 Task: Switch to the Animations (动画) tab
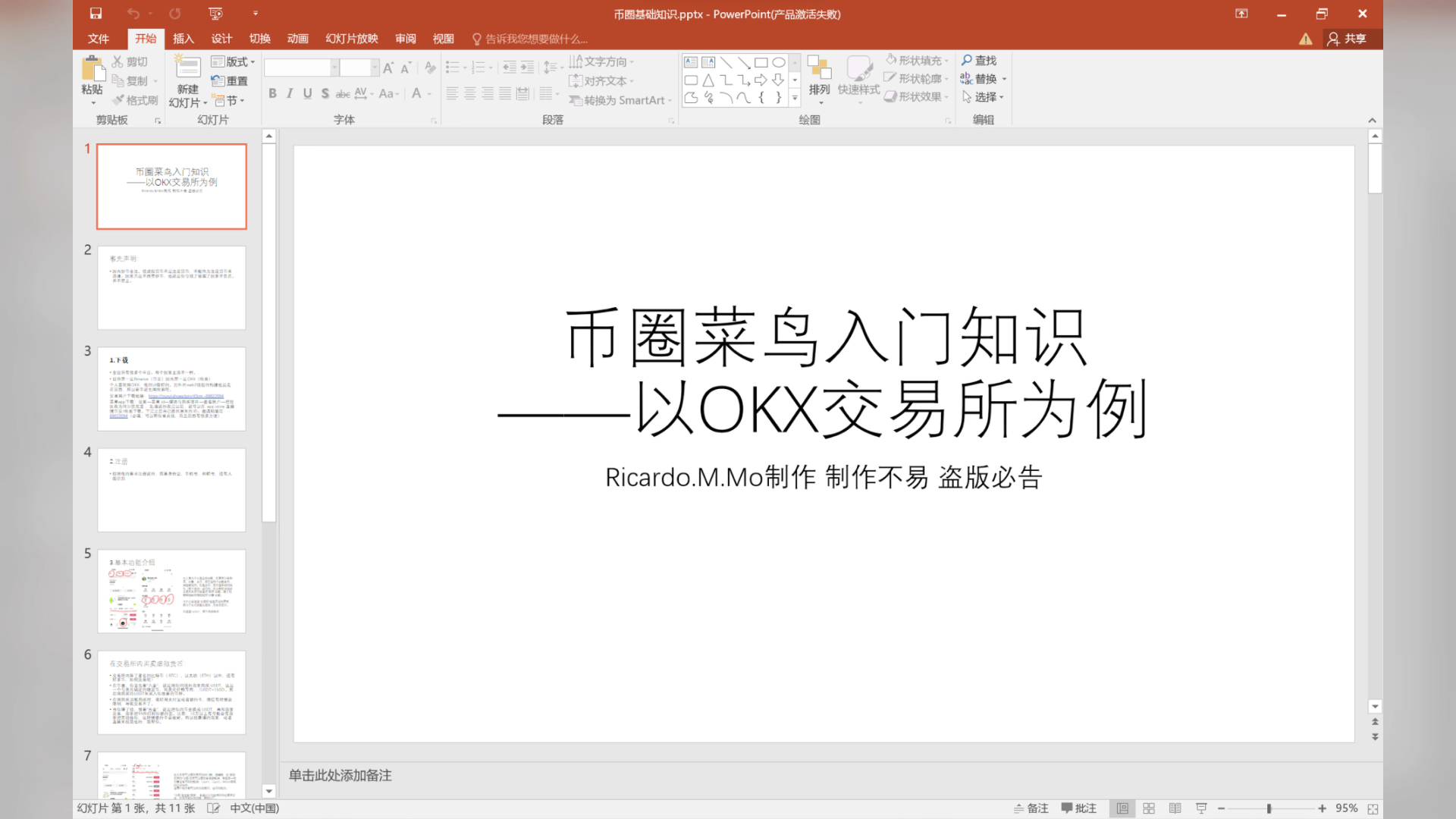(298, 39)
